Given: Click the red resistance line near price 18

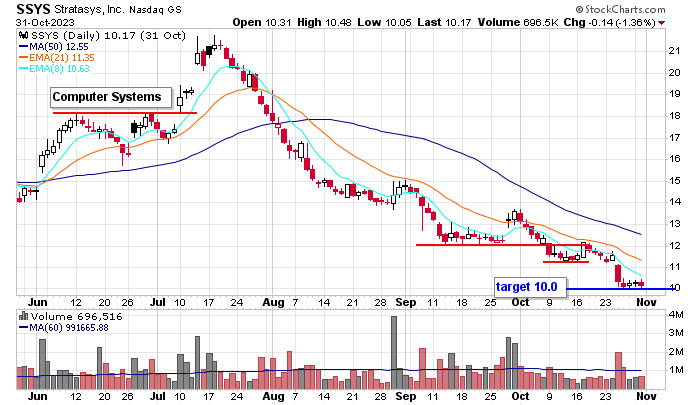Looking at the screenshot, I should 125,113.
